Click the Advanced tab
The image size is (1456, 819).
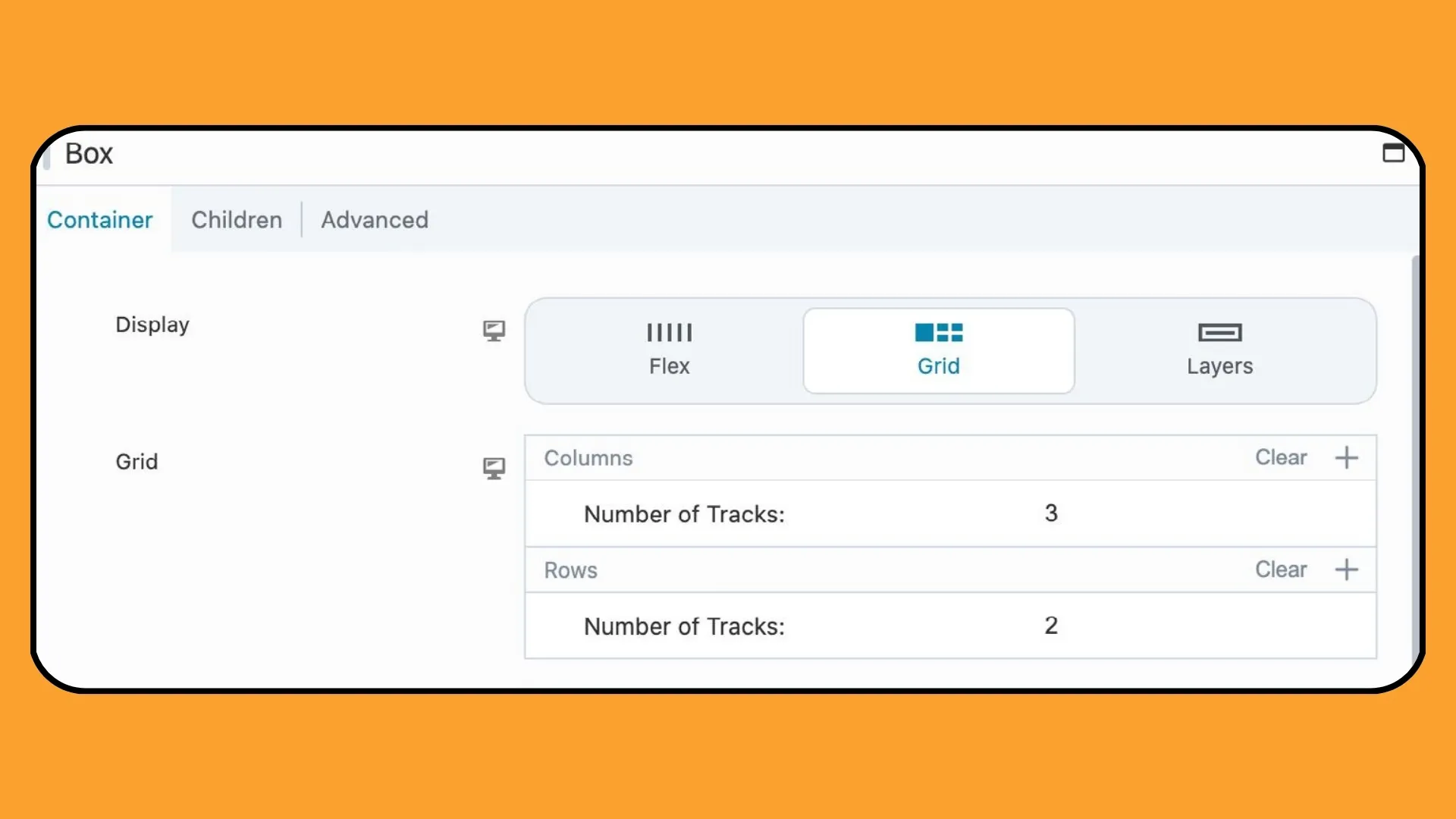[x=374, y=220]
